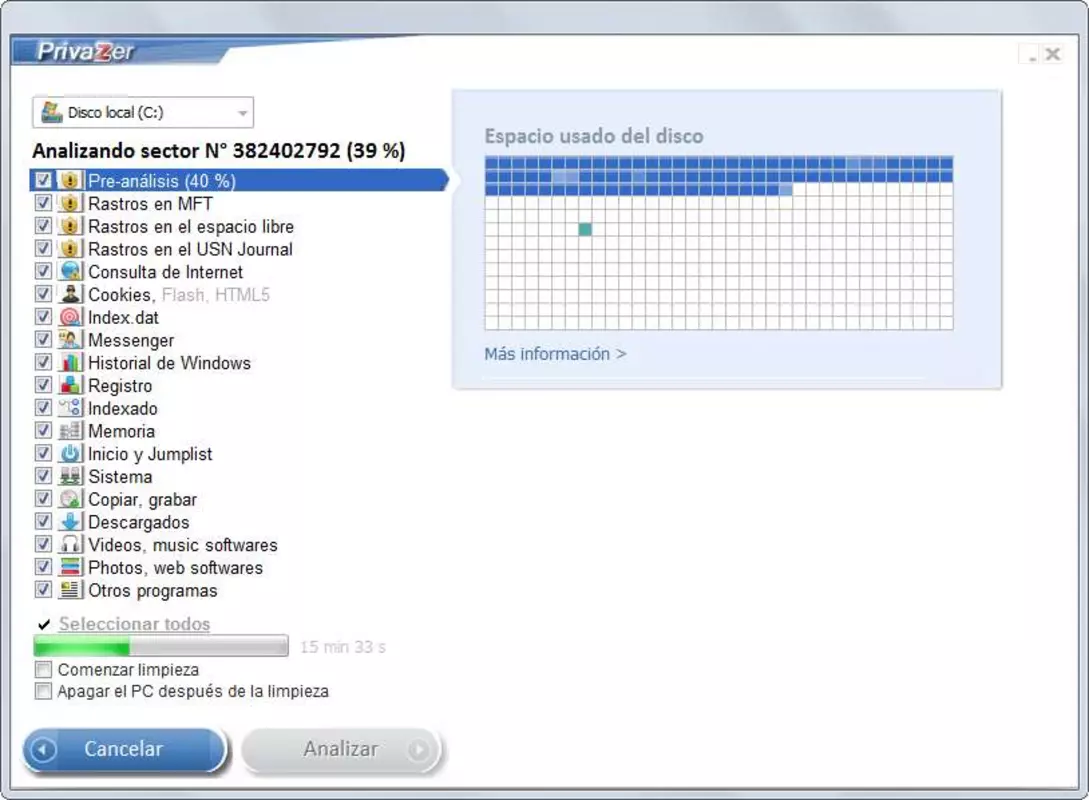Click the USN Journal shield icon
This screenshot has height=800, width=1089.
coord(70,249)
